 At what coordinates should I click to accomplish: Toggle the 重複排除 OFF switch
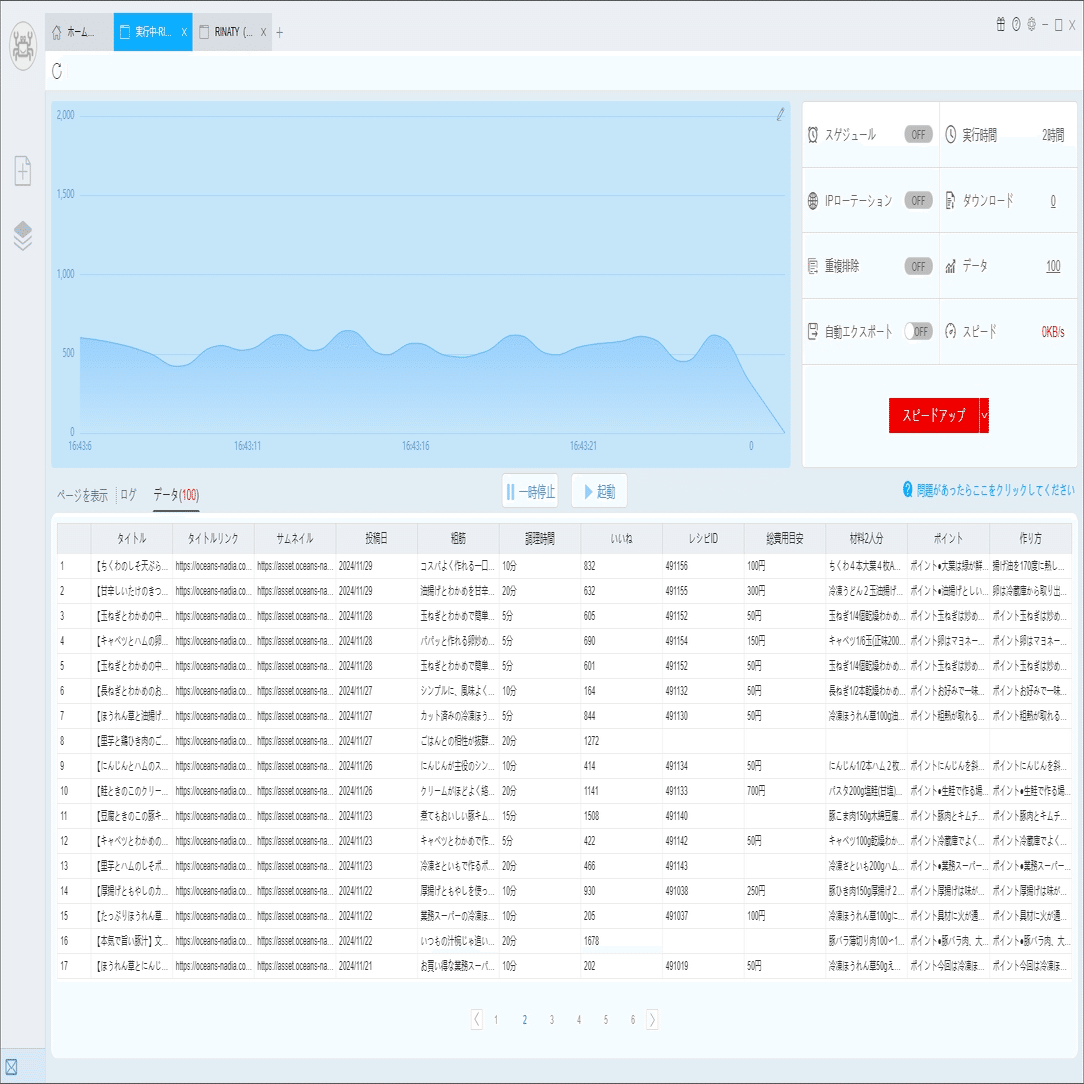[918, 266]
